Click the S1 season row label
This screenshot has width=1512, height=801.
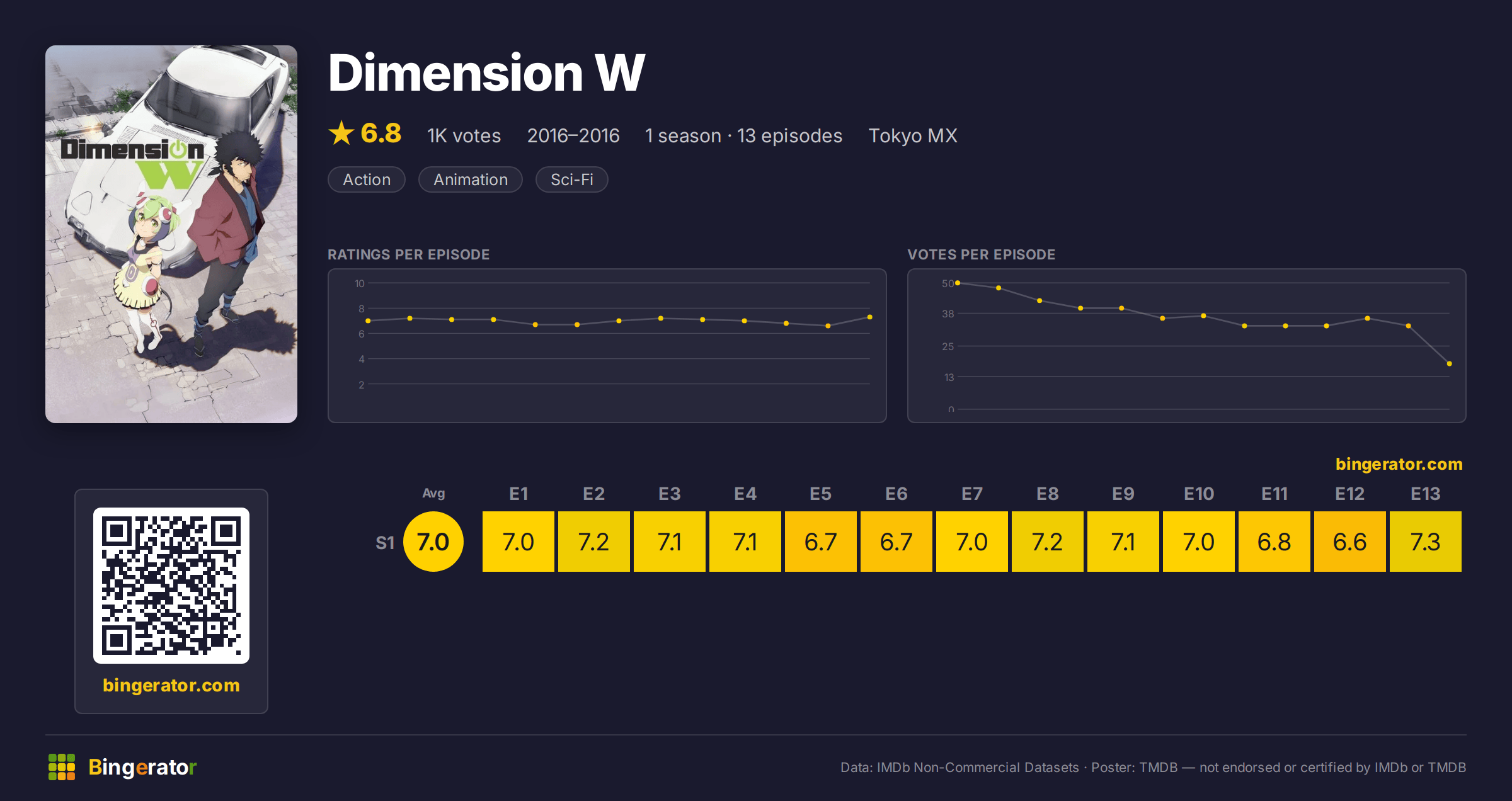[x=385, y=542]
